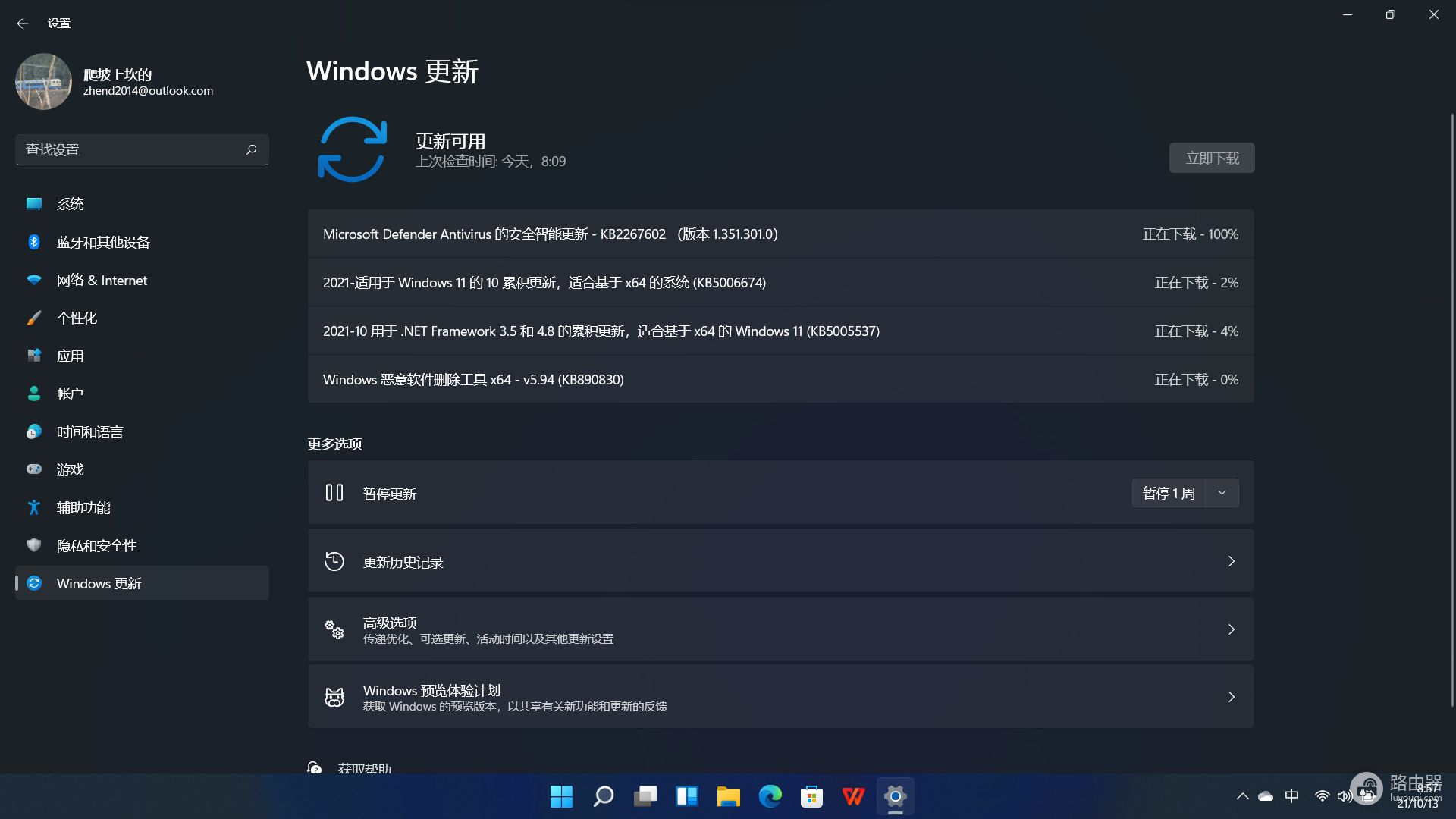Select 隐私和安全性 in the sidebar
1456x819 pixels.
point(142,545)
